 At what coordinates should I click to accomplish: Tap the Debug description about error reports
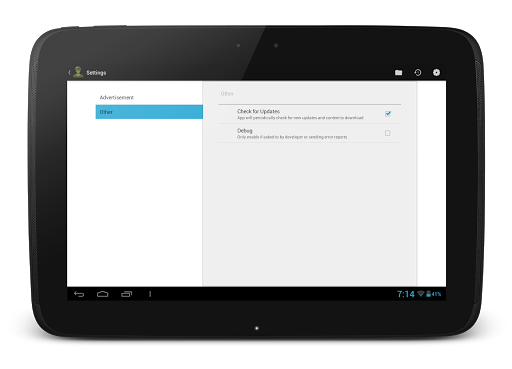292,137
